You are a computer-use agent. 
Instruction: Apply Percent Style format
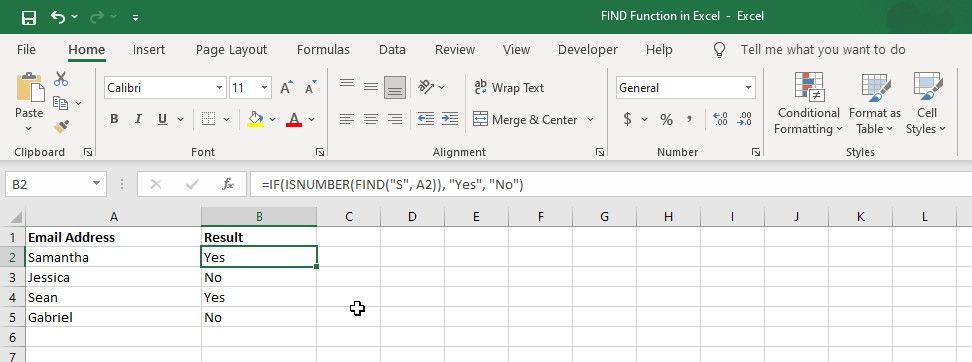tap(666, 120)
